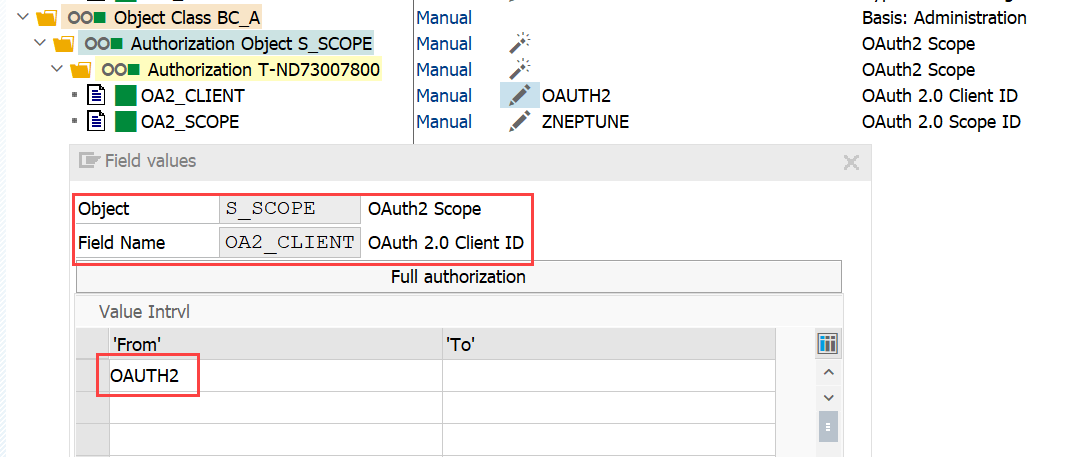Click green status square beside OA2_SCOPE
This screenshot has height=457, width=1068.
(x=125, y=121)
